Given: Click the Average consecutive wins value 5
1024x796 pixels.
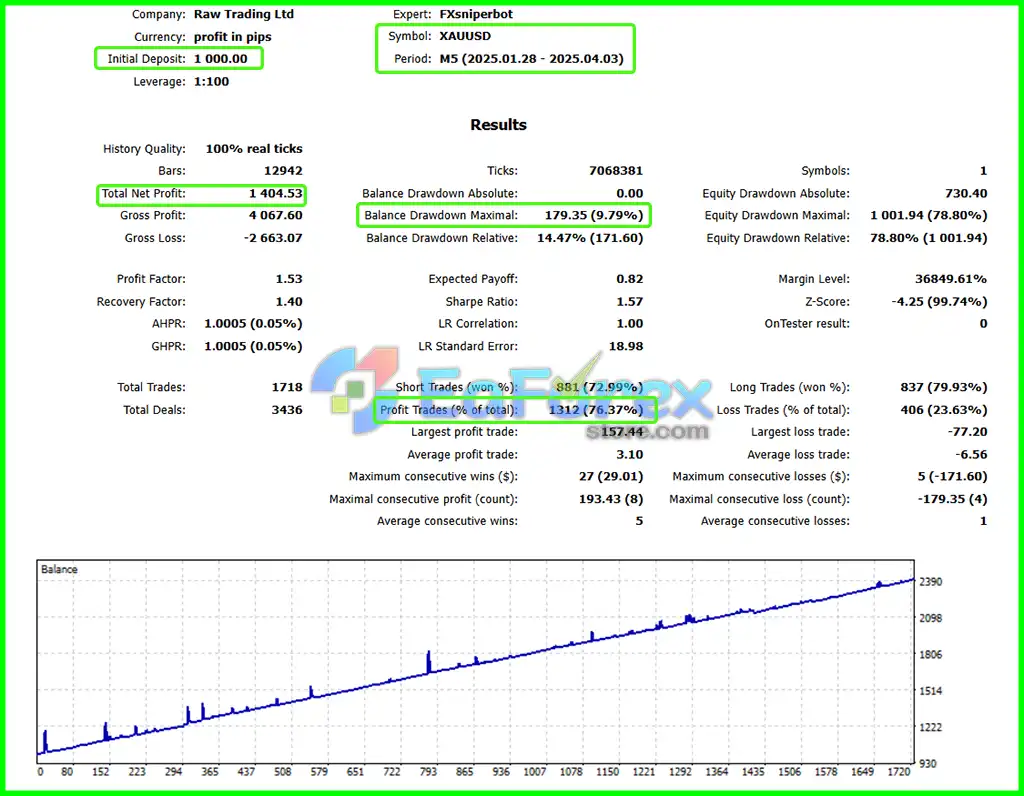Looking at the screenshot, I should coord(639,521).
